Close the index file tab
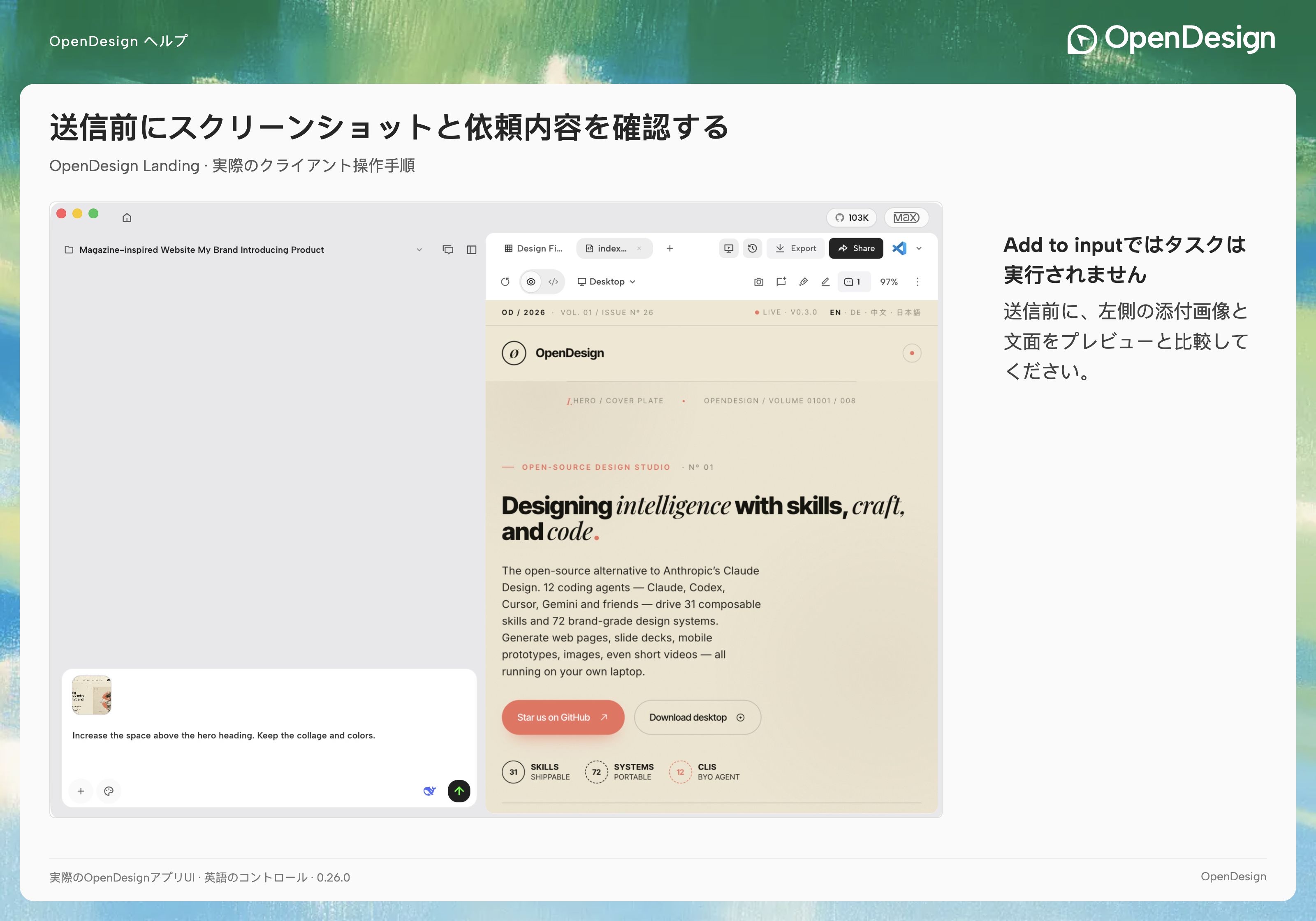The image size is (1316, 921). click(639, 249)
